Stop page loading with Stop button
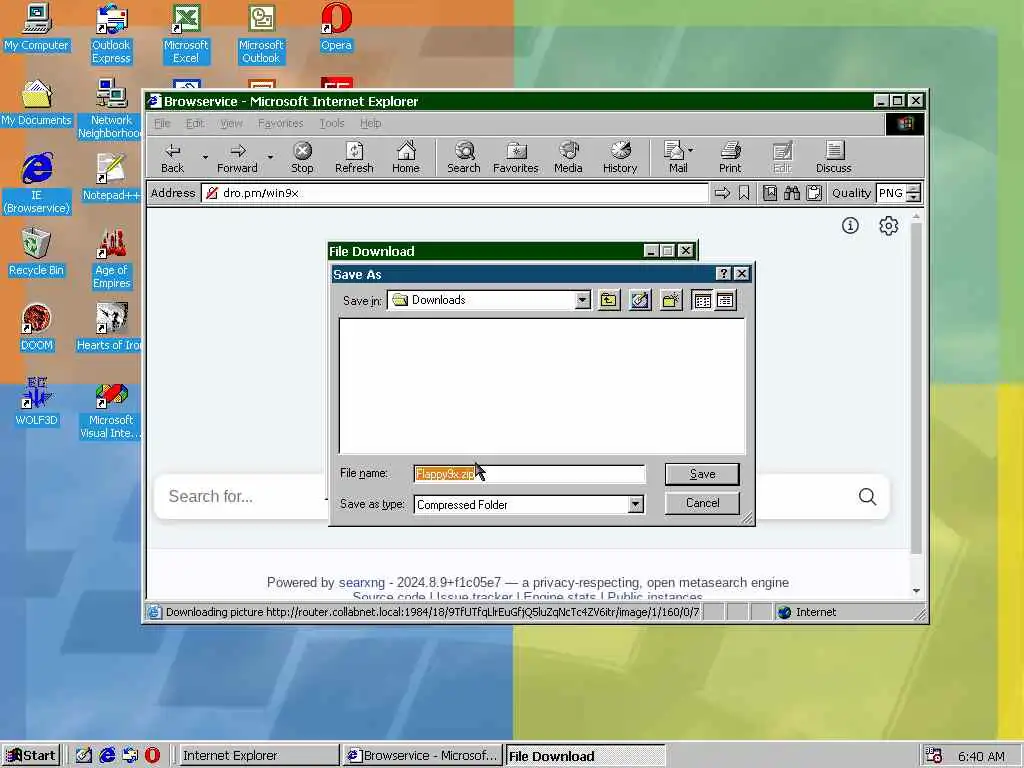This screenshot has height=768, width=1024. pyautogui.click(x=302, y=158)
